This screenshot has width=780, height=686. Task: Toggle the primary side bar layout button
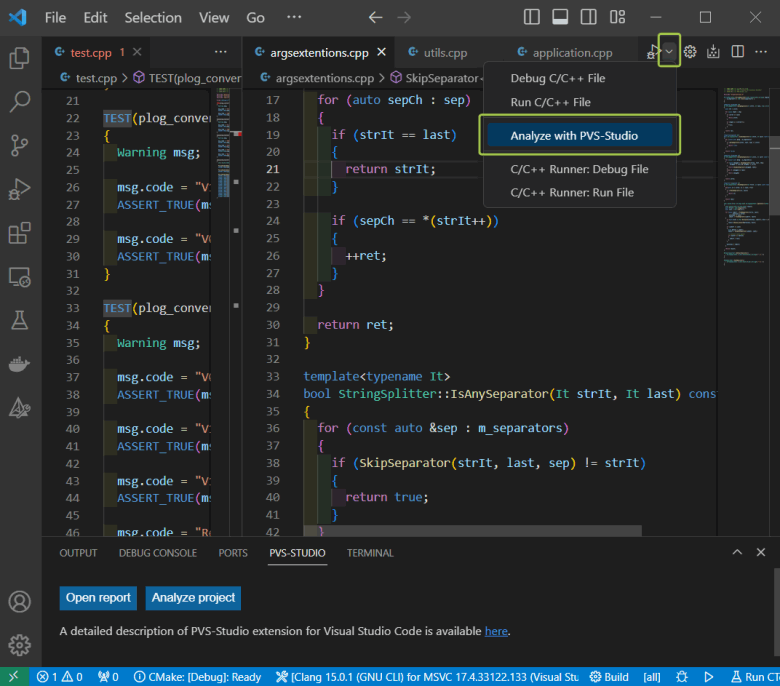pos(533,17)
